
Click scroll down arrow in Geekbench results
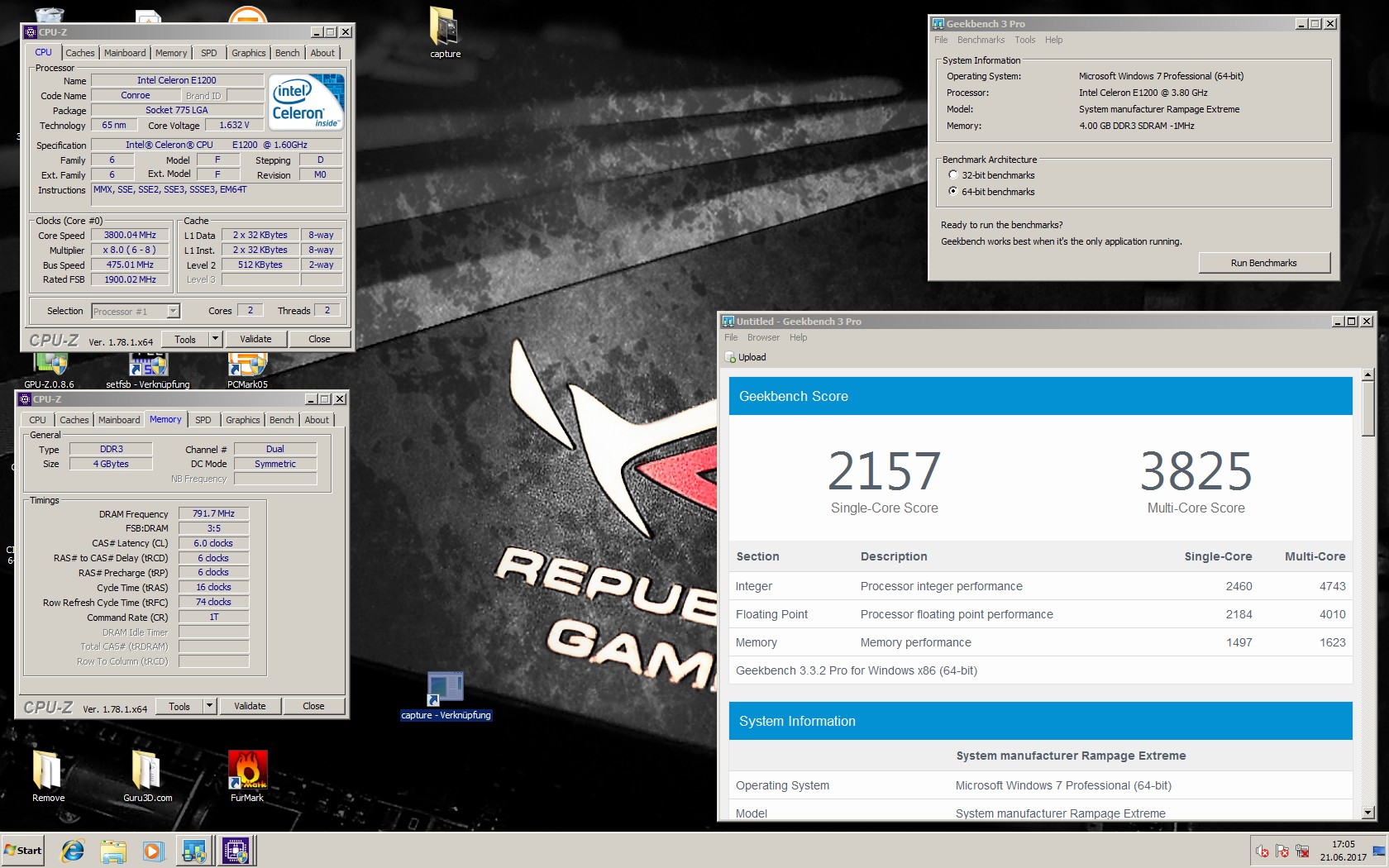1368,813
